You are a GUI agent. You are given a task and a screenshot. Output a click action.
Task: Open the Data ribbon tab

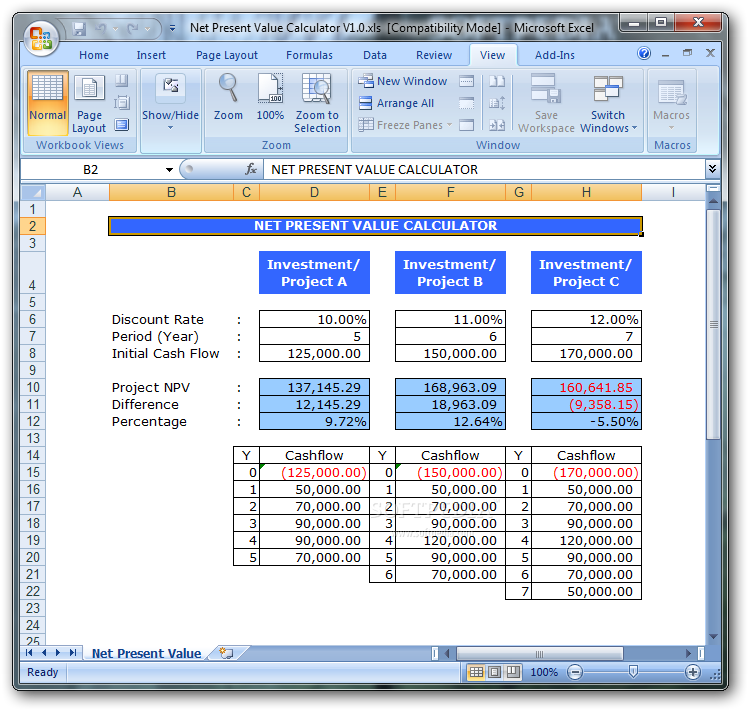click(x=374, y=55)
